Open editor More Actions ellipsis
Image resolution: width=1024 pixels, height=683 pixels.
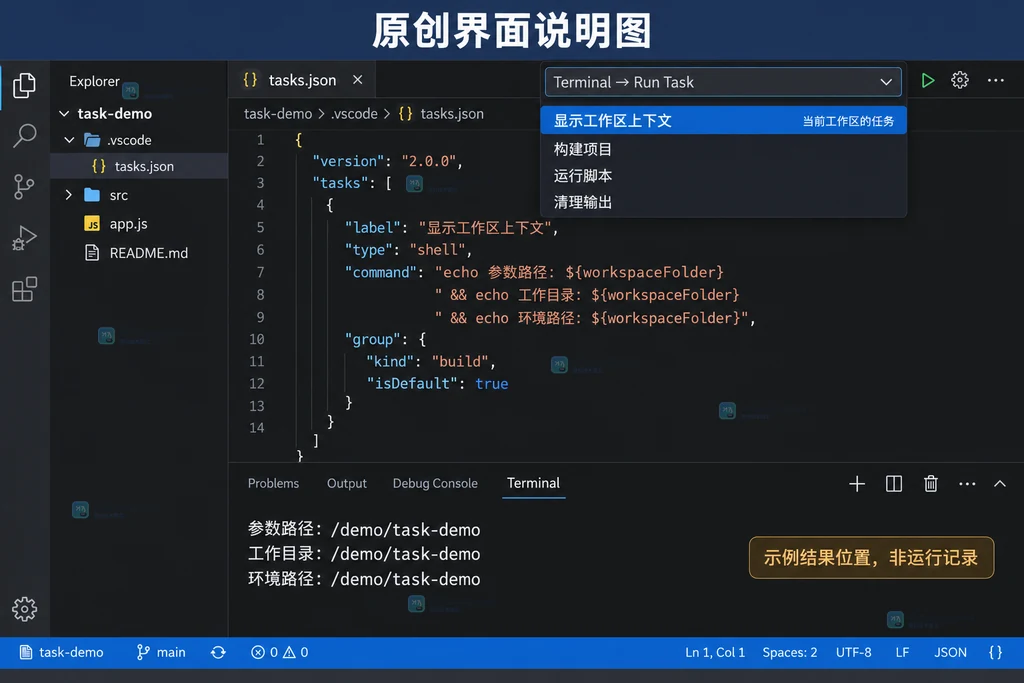coord(995,80)
